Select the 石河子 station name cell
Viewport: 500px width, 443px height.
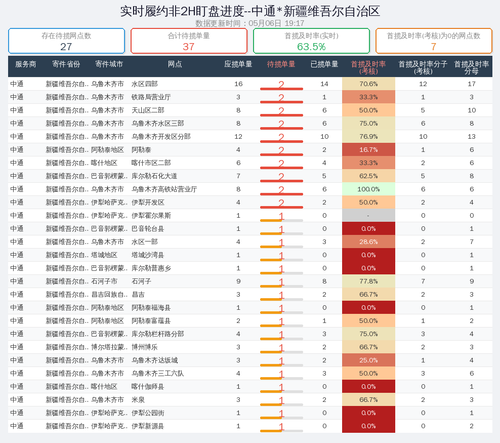click(x=141, y=281)
